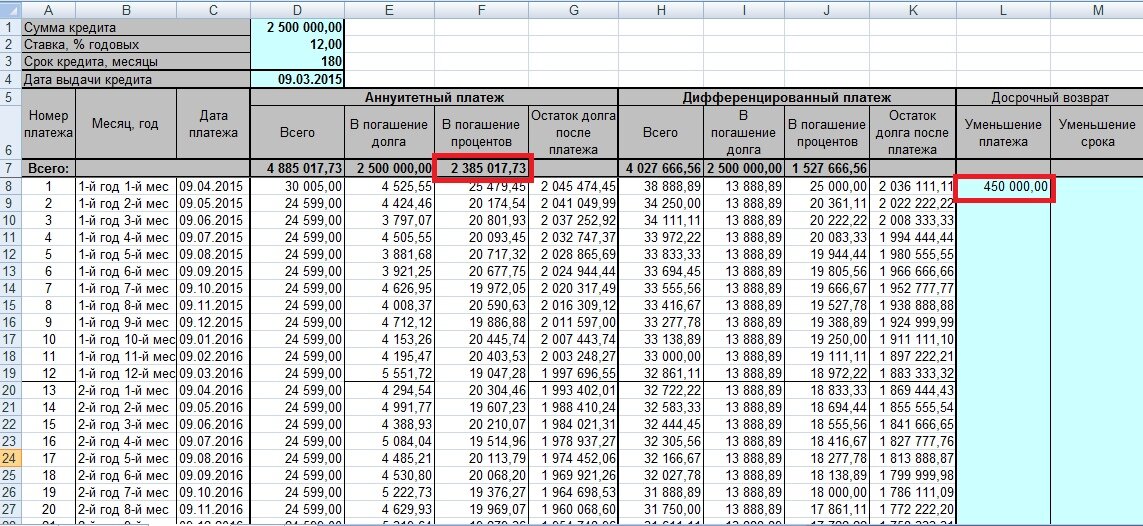1143x526 pixels.
Task: Select cell '1-й год 6-й мес'
Action: click(x=125, y=271)
